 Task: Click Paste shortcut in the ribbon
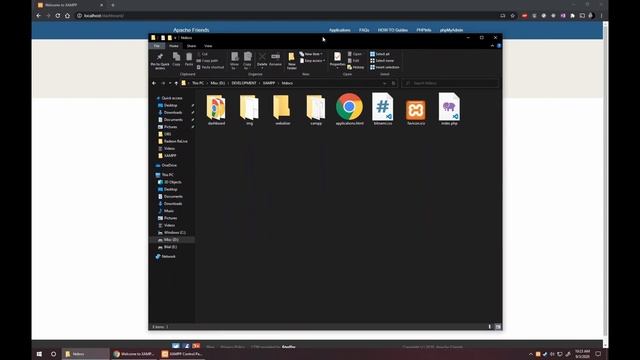tap(210, 67)
